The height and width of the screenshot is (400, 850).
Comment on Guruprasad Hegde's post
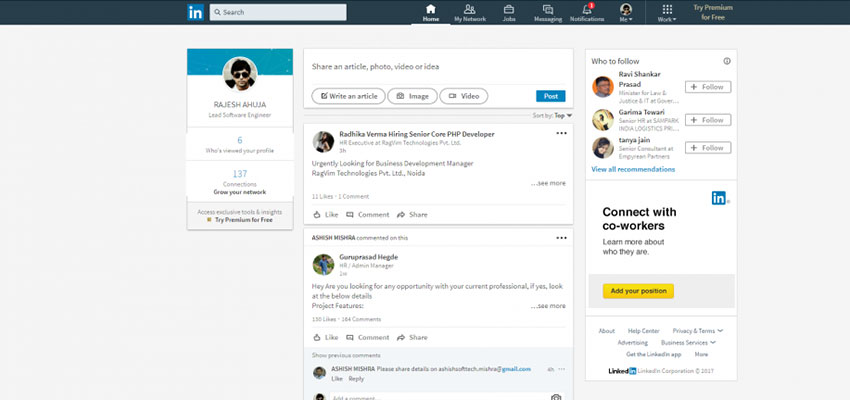point(368,337)
